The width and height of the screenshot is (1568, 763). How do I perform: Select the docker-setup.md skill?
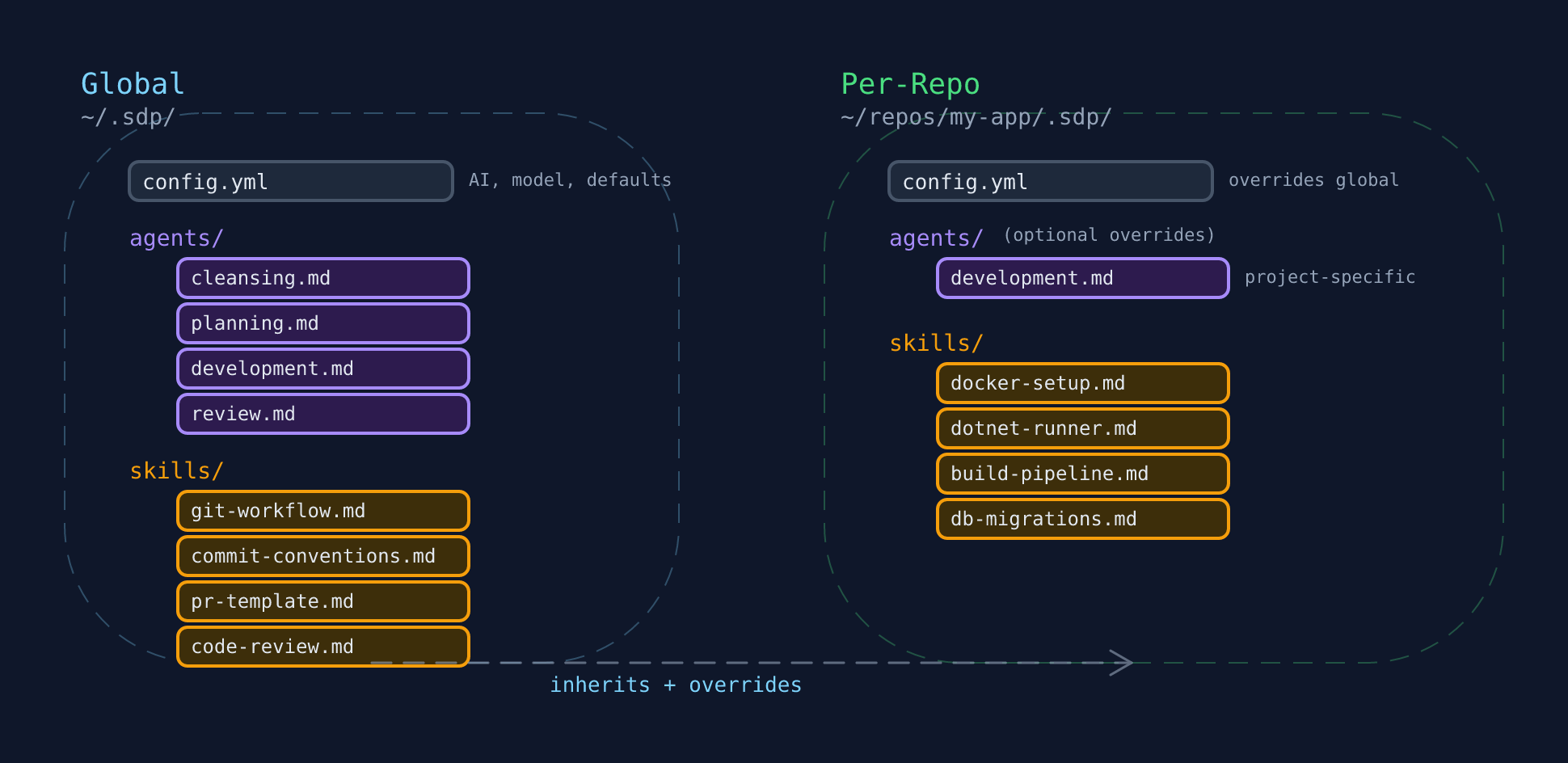pos(1082,383)
